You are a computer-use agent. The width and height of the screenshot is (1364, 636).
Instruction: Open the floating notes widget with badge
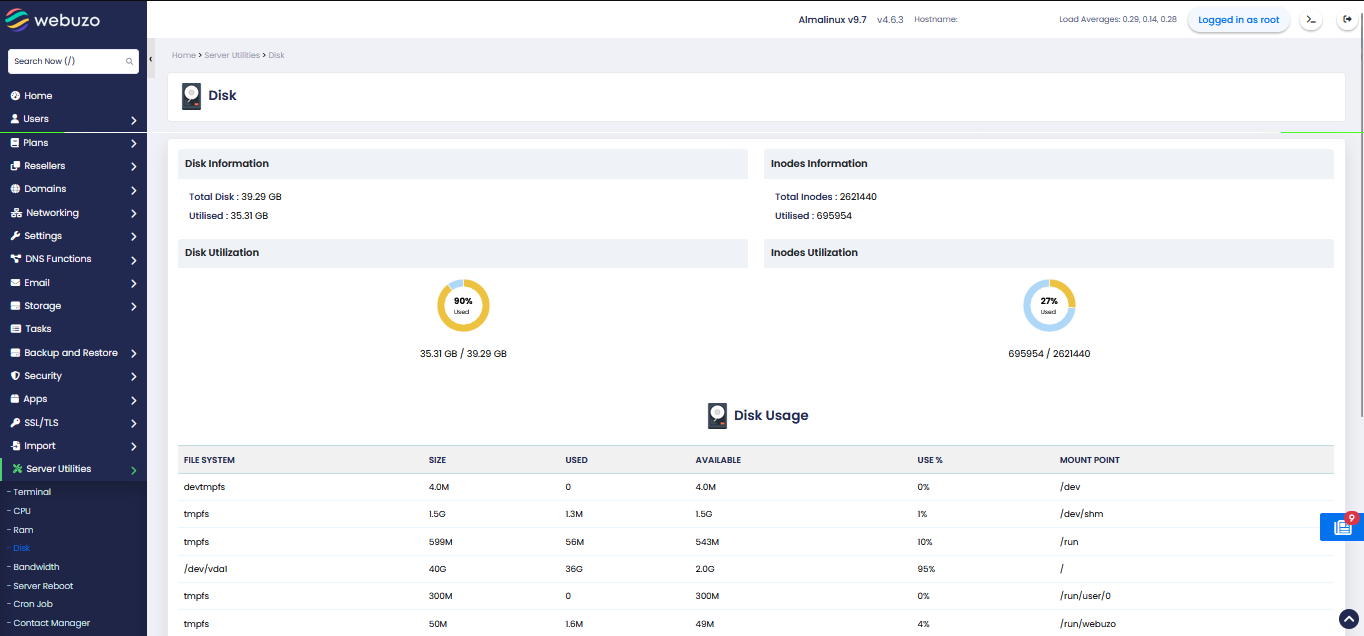pyautogui.click(x=1341, y=527)
